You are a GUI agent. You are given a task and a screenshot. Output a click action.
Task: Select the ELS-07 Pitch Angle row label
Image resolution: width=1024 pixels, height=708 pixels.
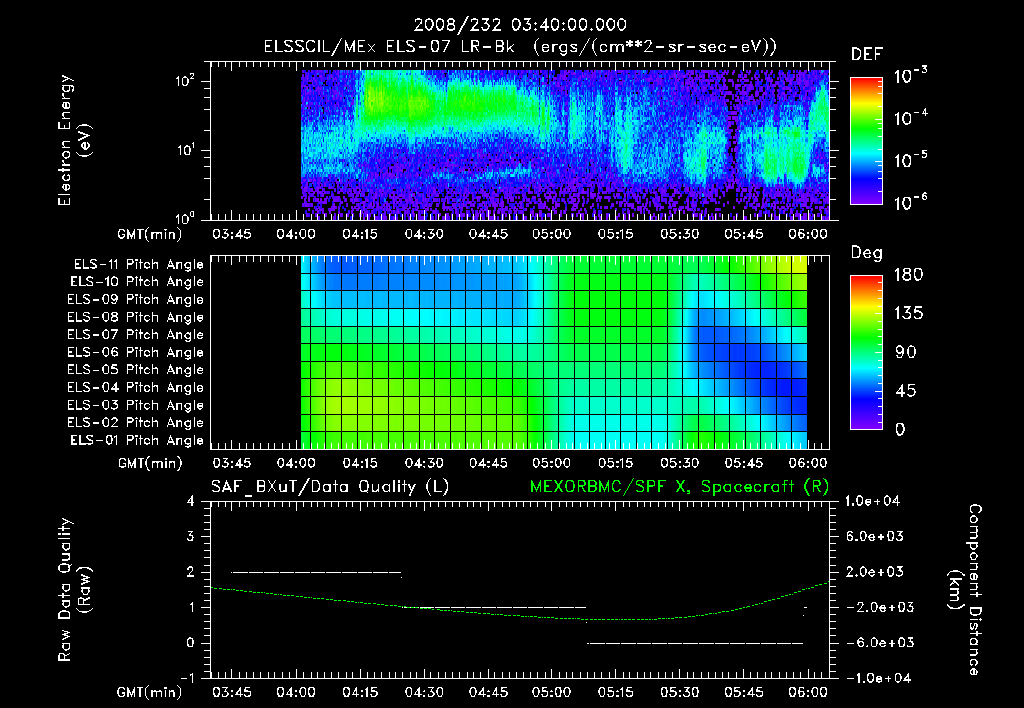click(x=135, y=335)
